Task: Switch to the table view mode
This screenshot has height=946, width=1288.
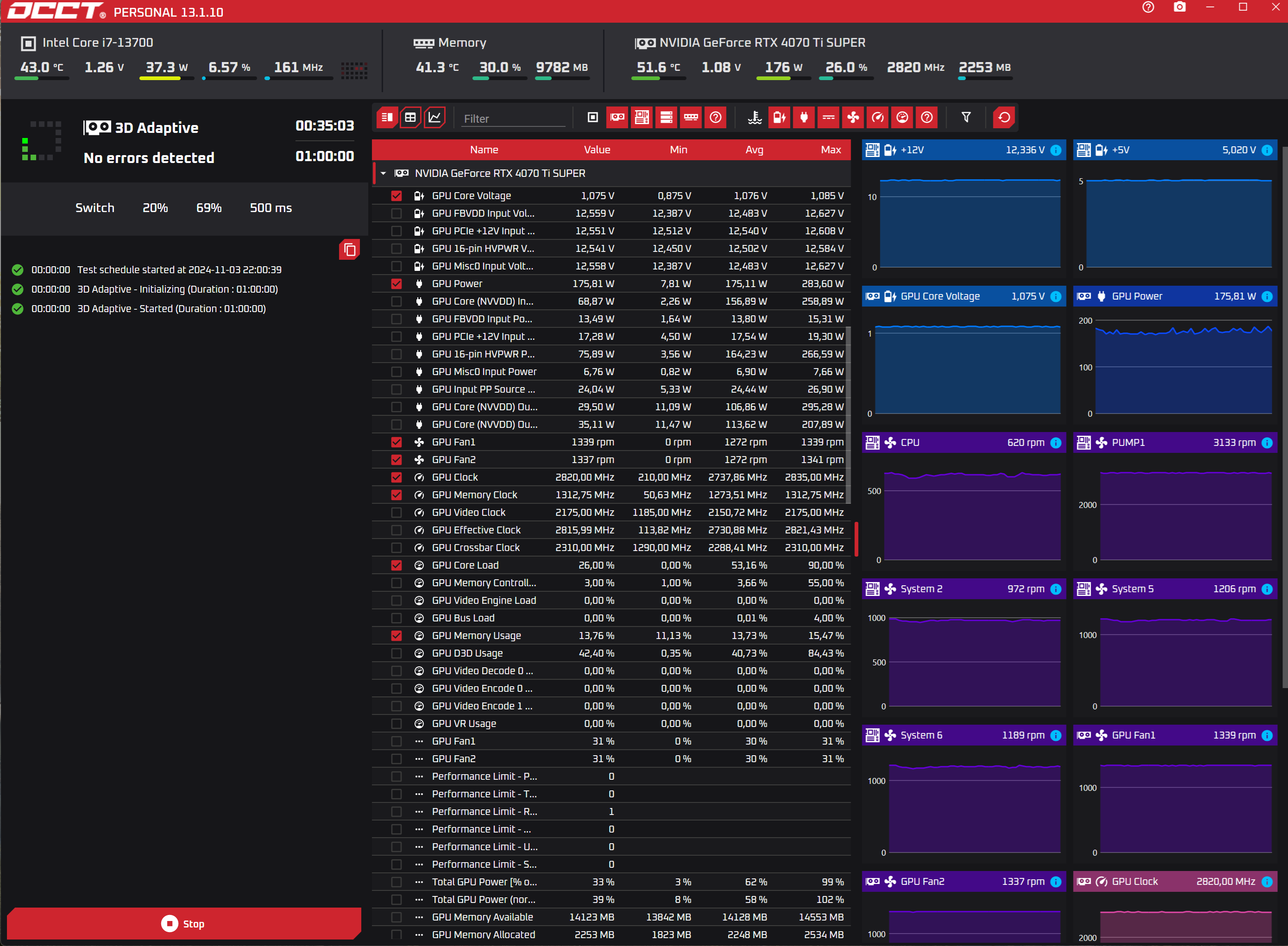Action: click(x=410, y=118)
